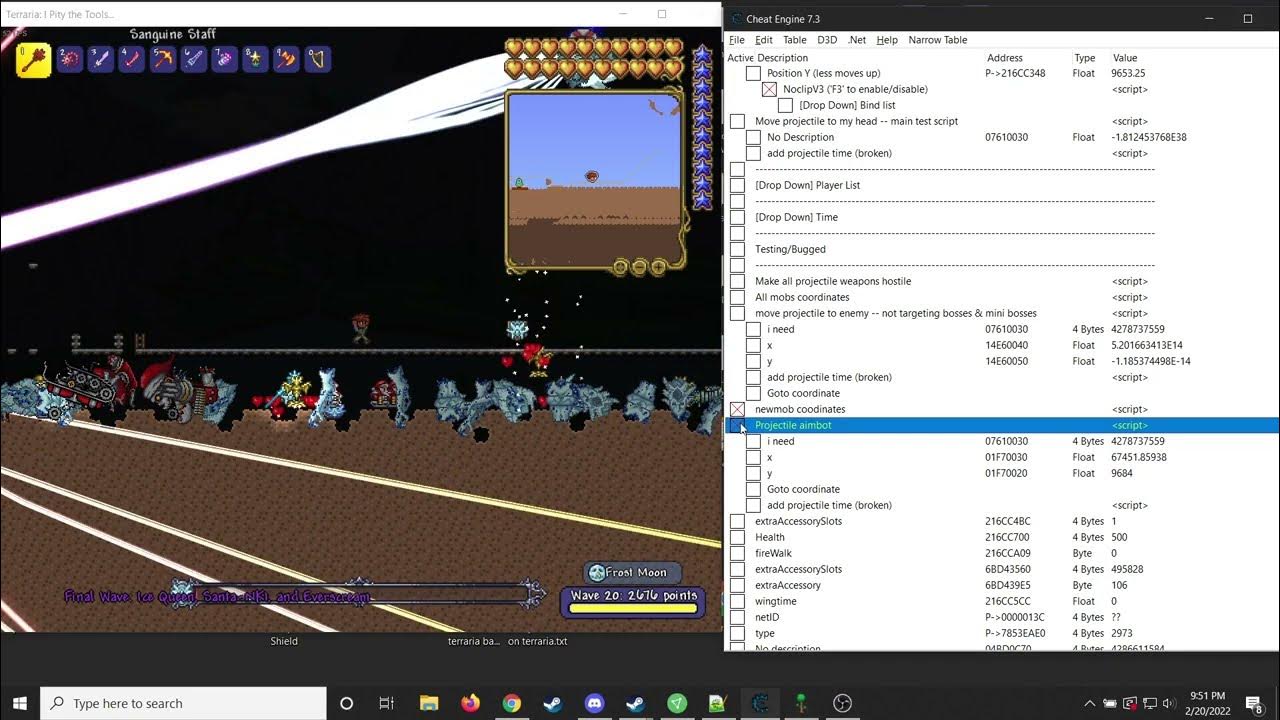Uncheck the 'newmob coodinates' script checkbox

(x=737, y=409)
